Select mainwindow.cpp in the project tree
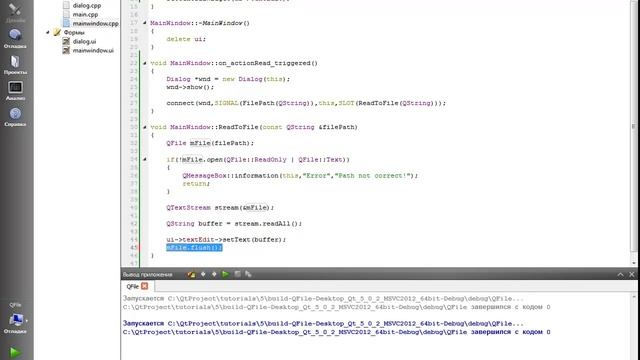This screenshot has width=640, height=360. [96, 23]
